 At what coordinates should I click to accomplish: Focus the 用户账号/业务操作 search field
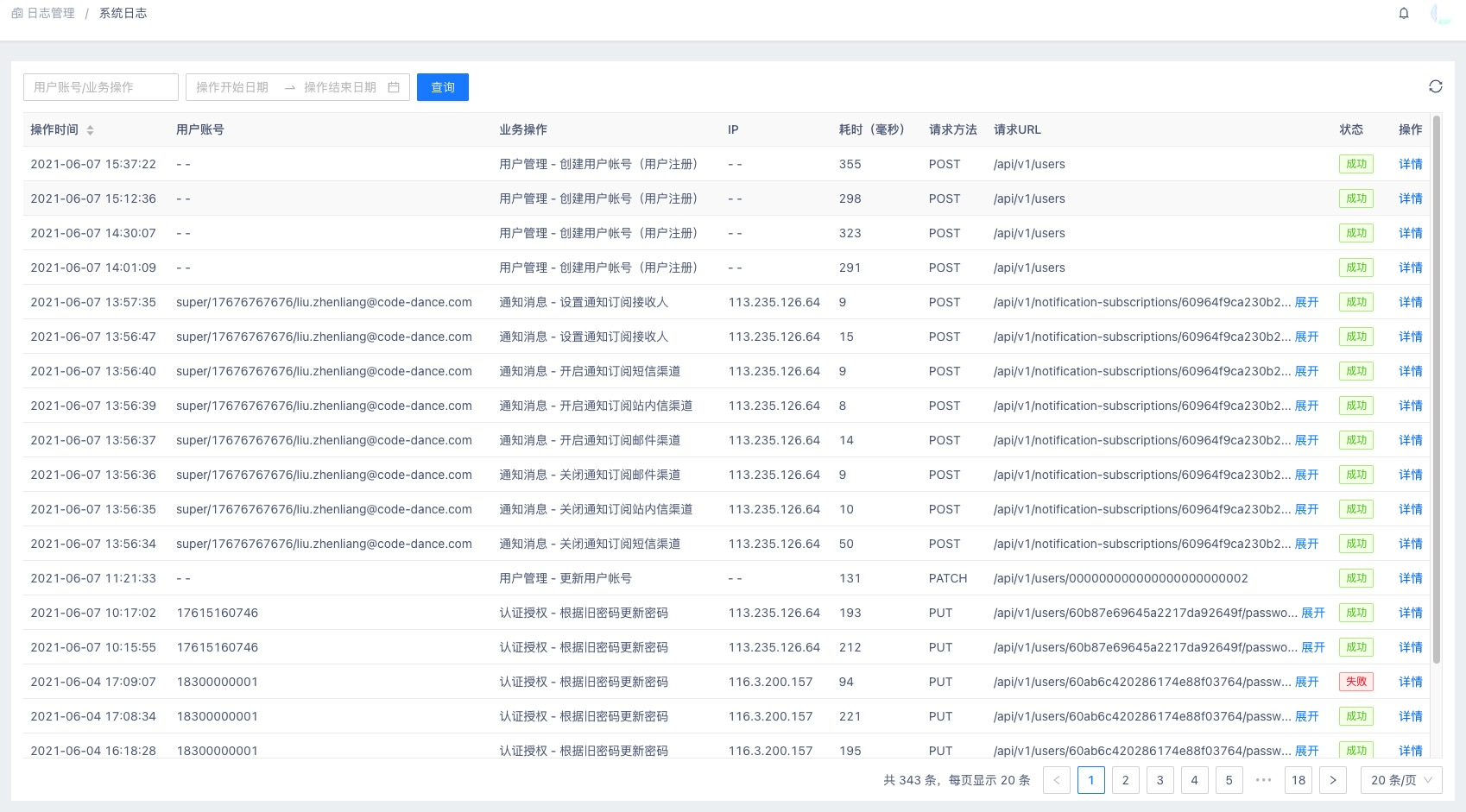101,87
